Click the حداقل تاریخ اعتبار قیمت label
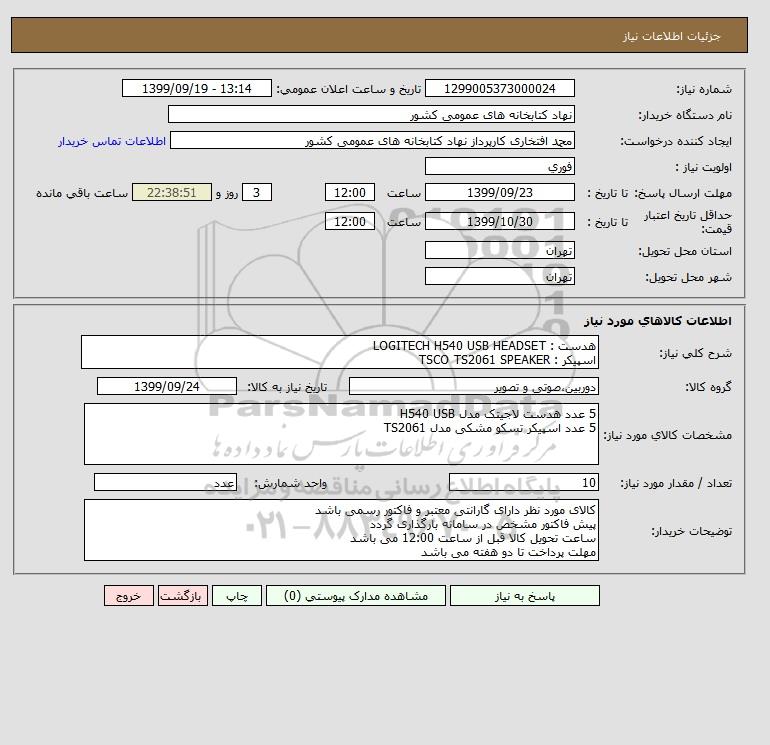The width and height of the screenshot is (770, 745). 688,222
